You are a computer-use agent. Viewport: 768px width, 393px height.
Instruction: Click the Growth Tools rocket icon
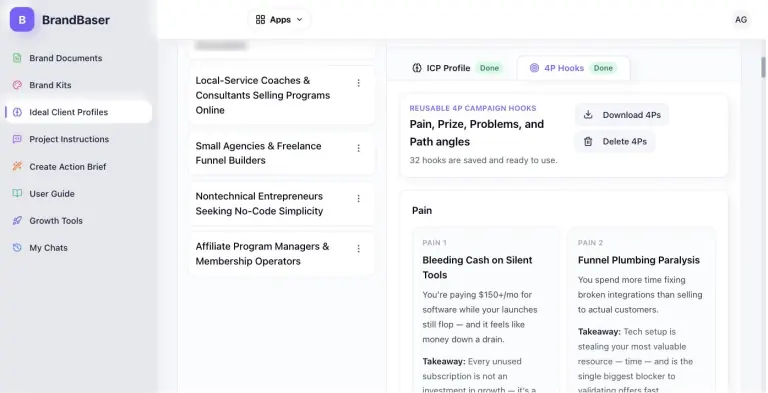[17, 221]
